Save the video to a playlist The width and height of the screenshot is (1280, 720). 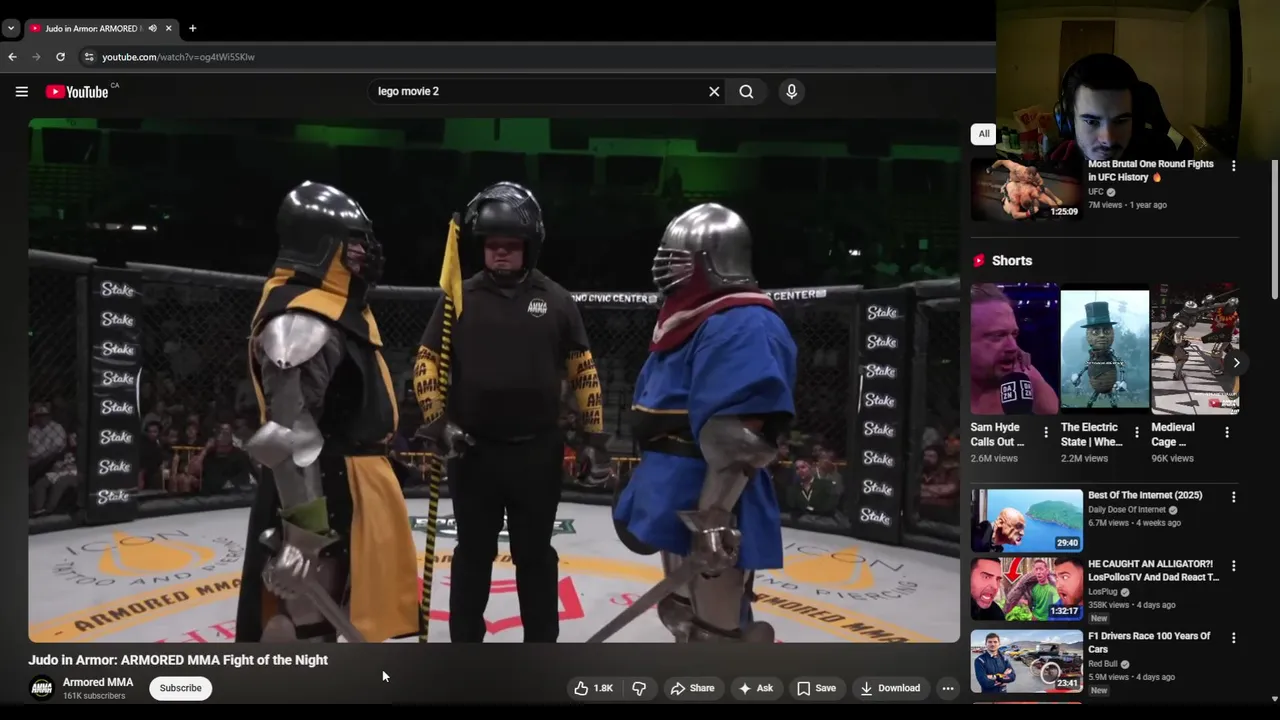816,688
